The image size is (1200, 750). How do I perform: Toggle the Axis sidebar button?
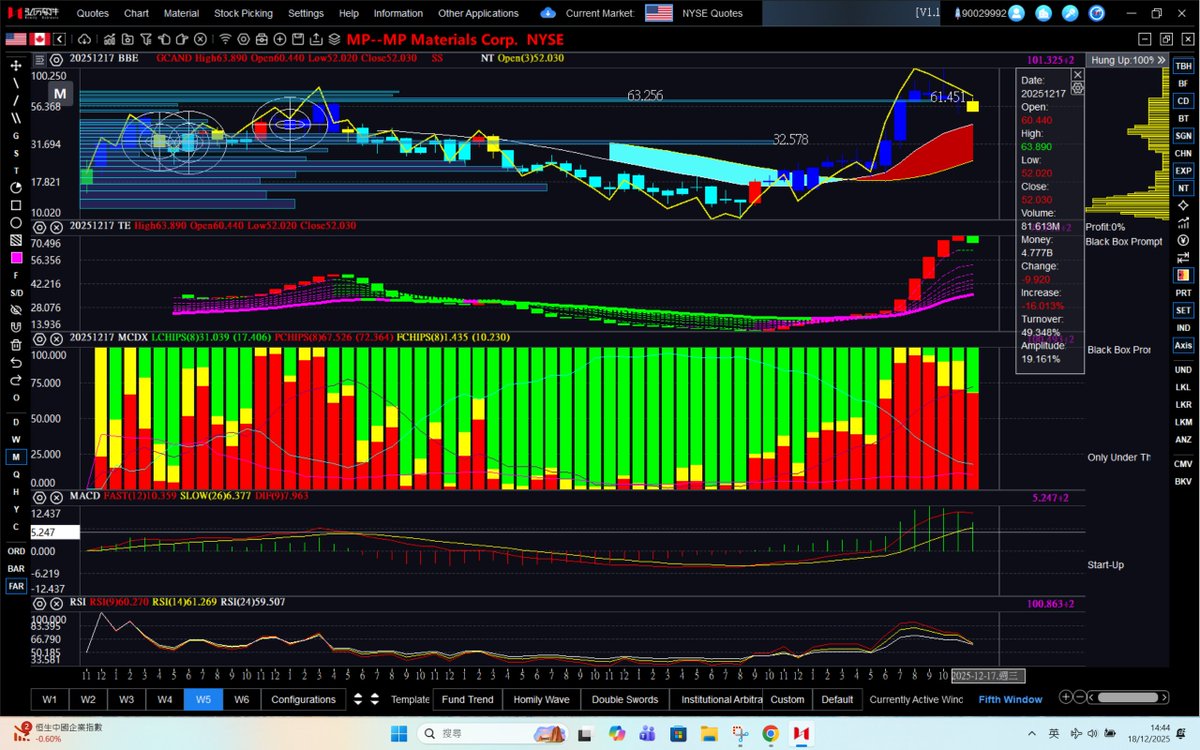1183,345
